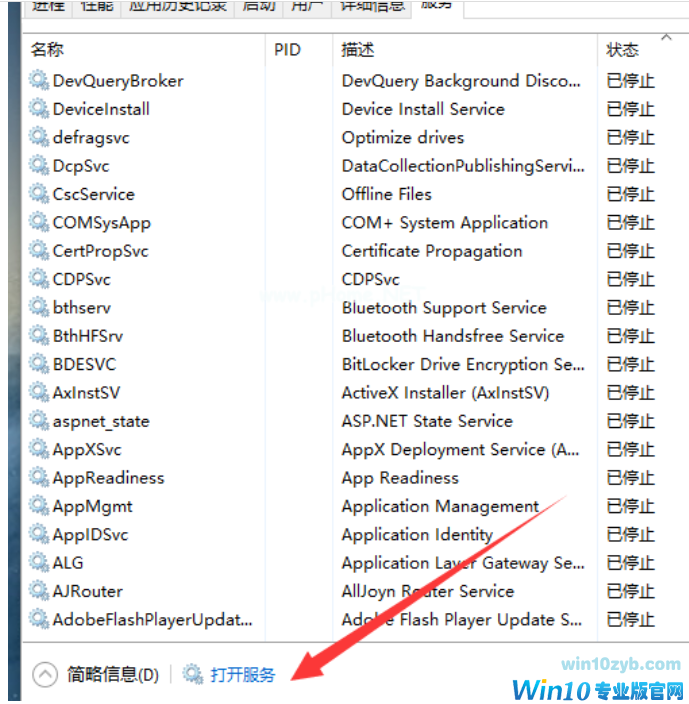
Task: Select the AJRouter service name
Action: coord(88,591)
